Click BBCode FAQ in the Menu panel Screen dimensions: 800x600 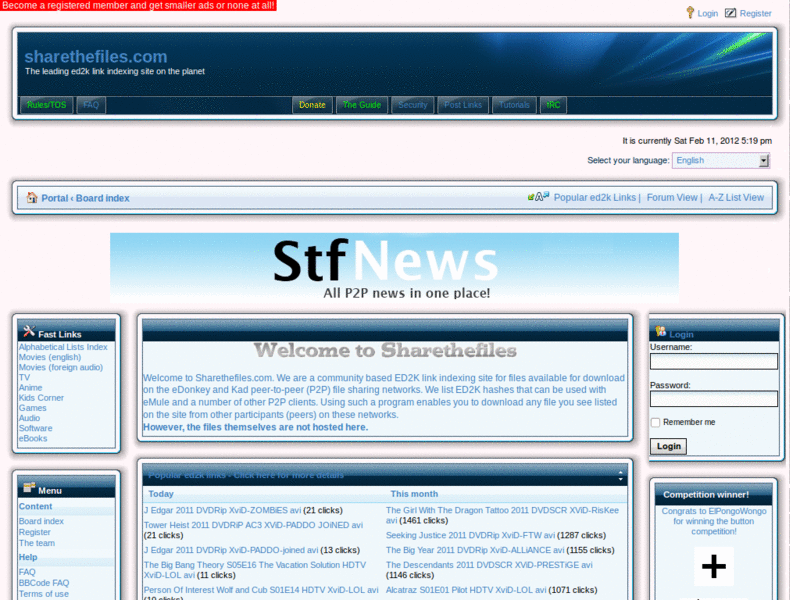(44, 583)
